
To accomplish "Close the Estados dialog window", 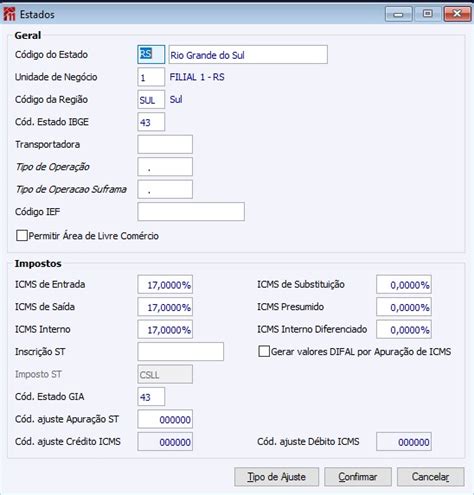I will tap(457, 14).
